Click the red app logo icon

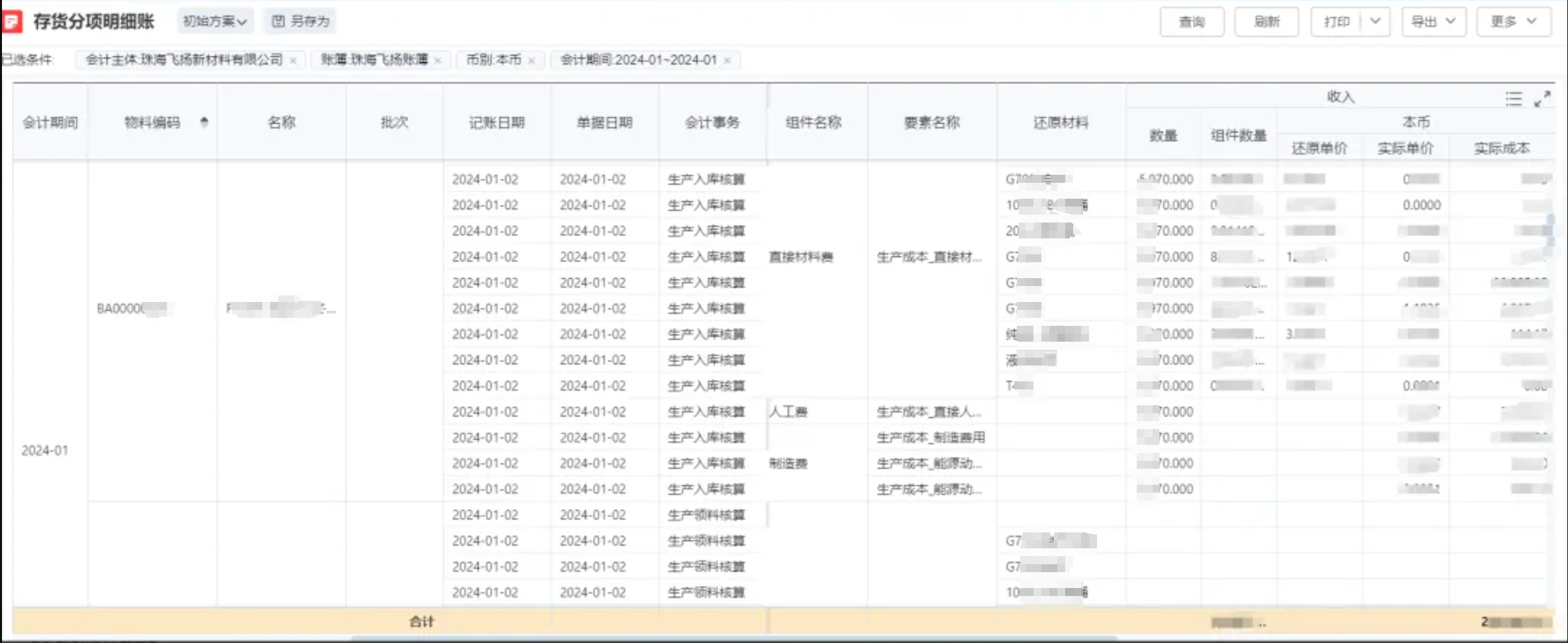click(x=12, y=22)
